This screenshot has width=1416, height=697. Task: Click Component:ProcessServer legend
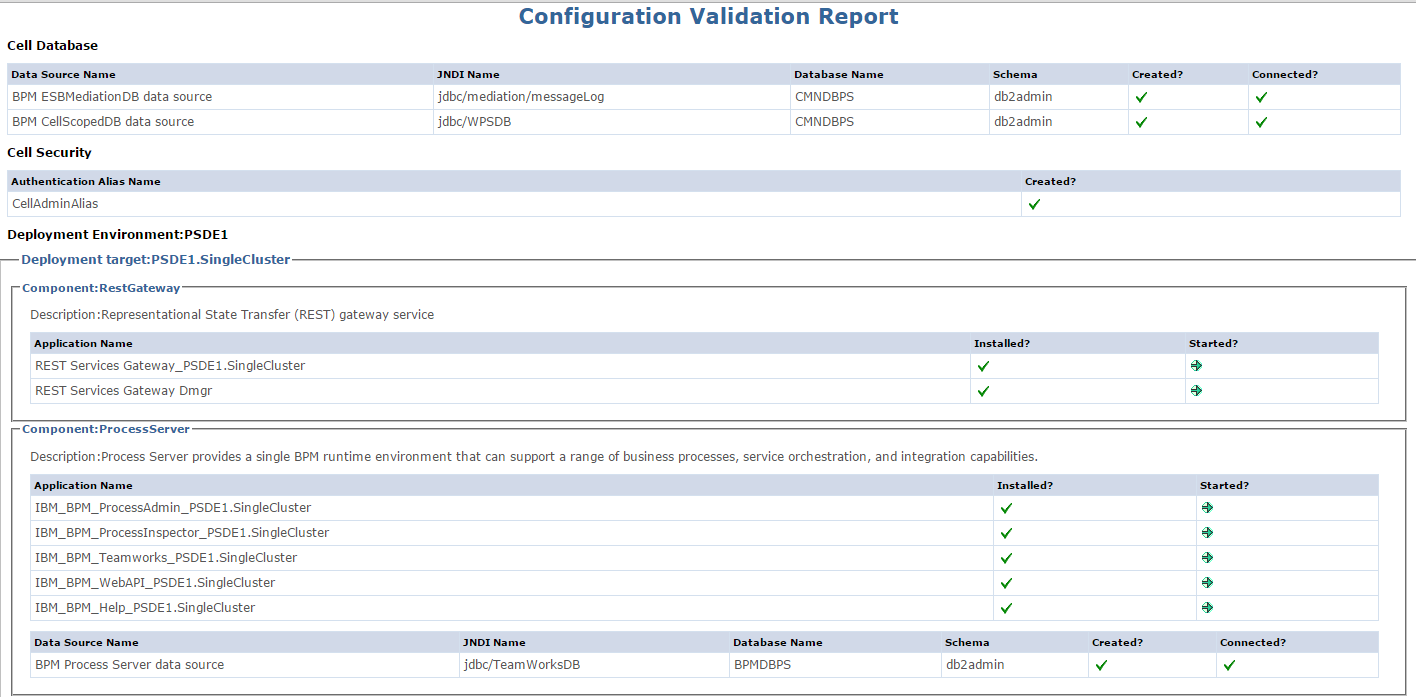(106, 429)
